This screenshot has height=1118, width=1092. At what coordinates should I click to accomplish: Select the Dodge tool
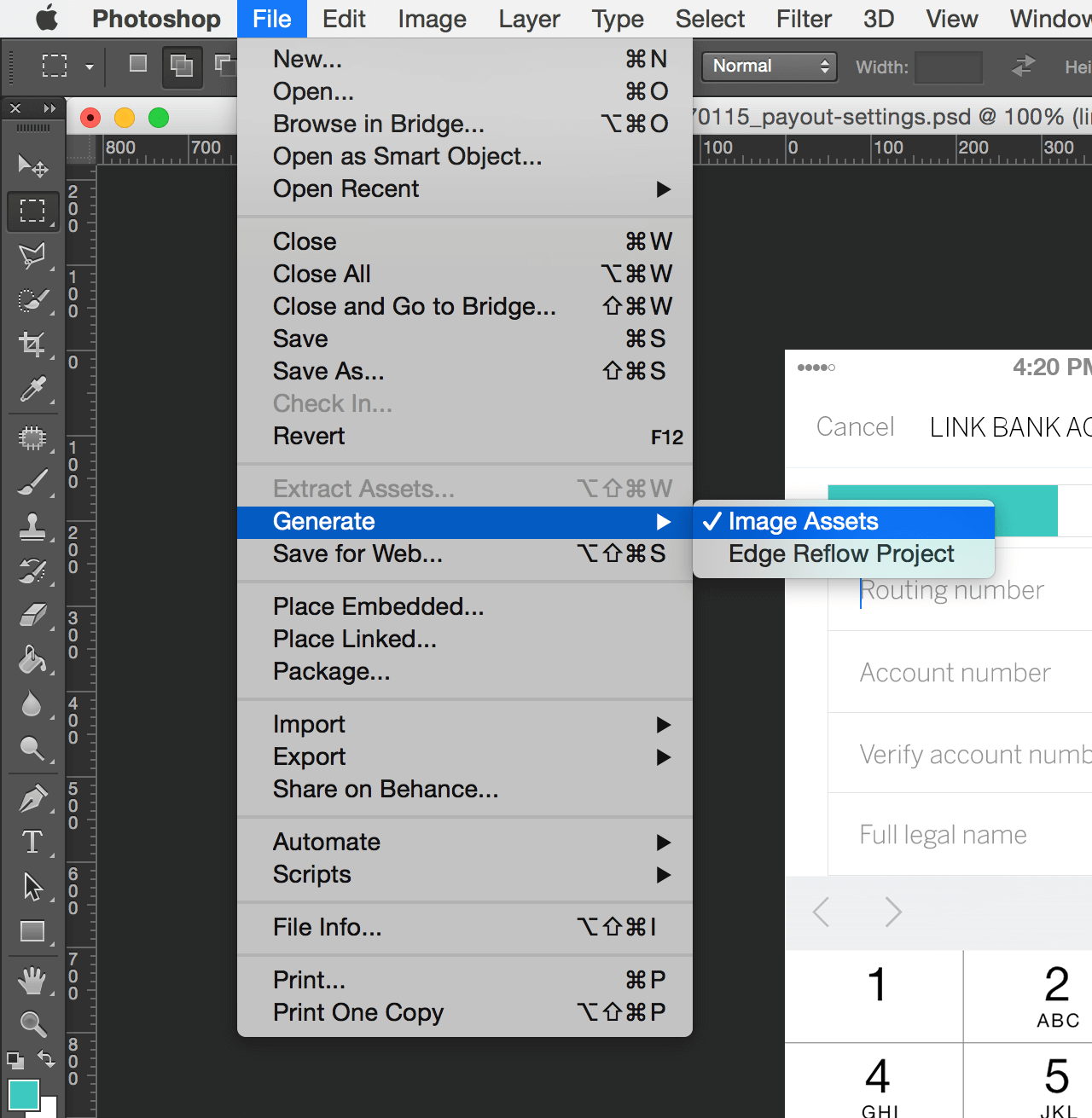tap(32, 749)
